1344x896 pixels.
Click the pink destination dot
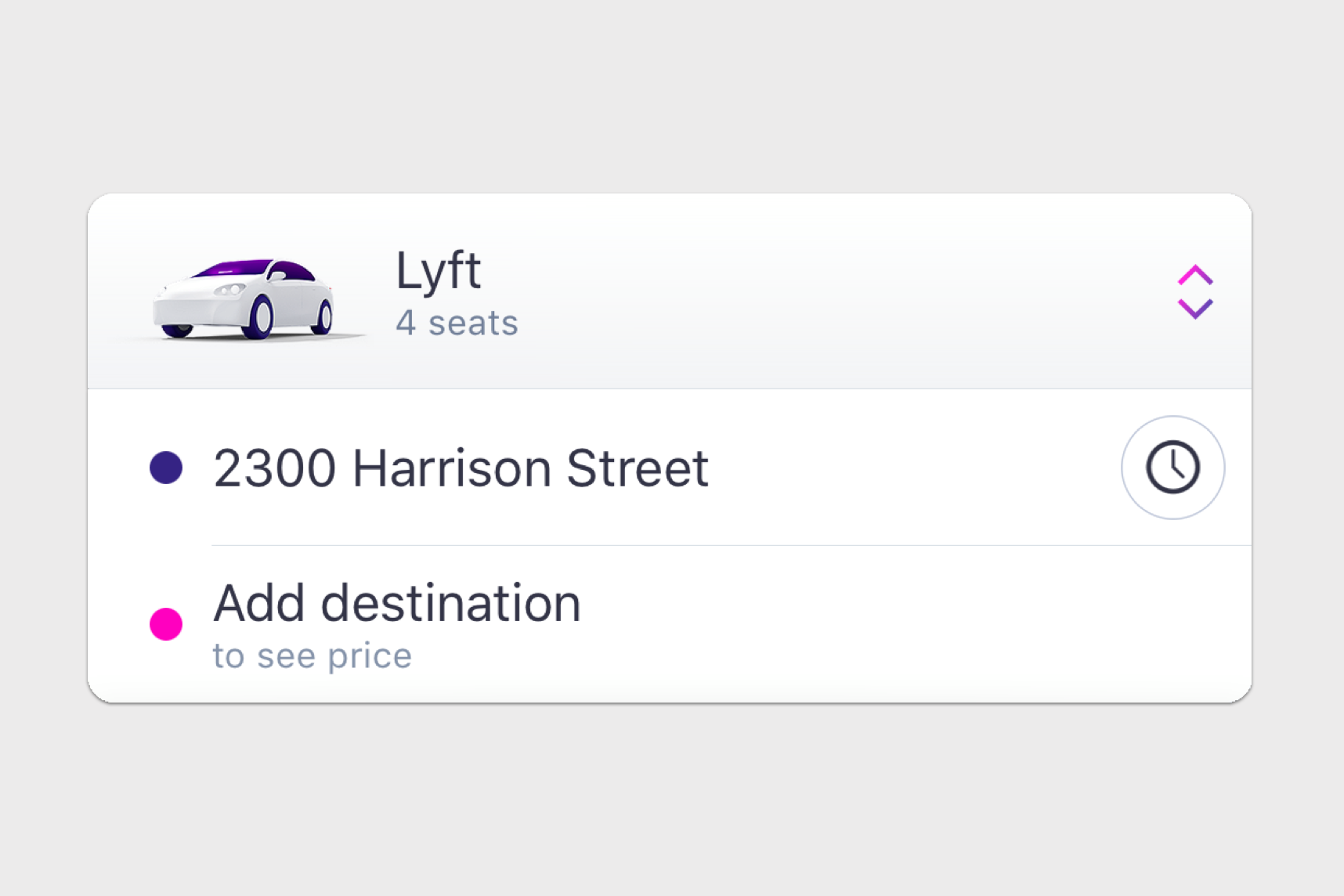(166, 624)
